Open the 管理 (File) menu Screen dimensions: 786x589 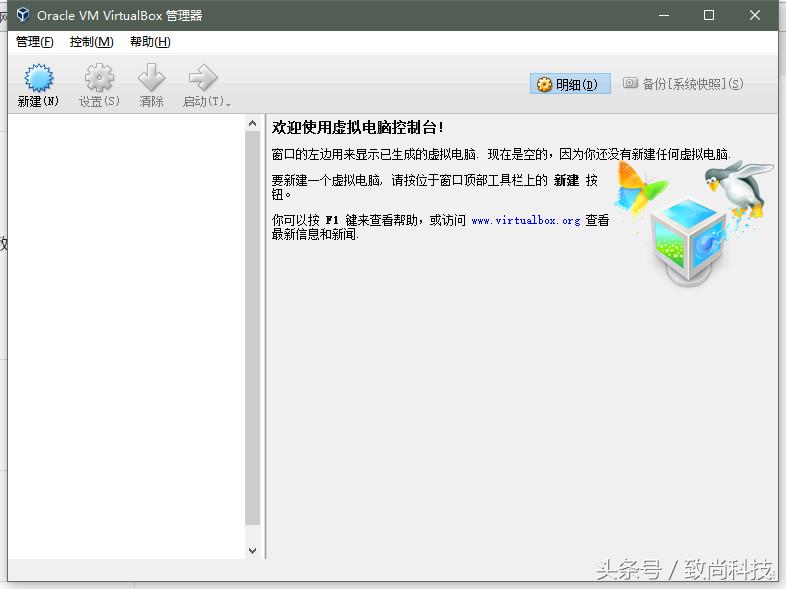pyautogui.click(x=35, y=42)
